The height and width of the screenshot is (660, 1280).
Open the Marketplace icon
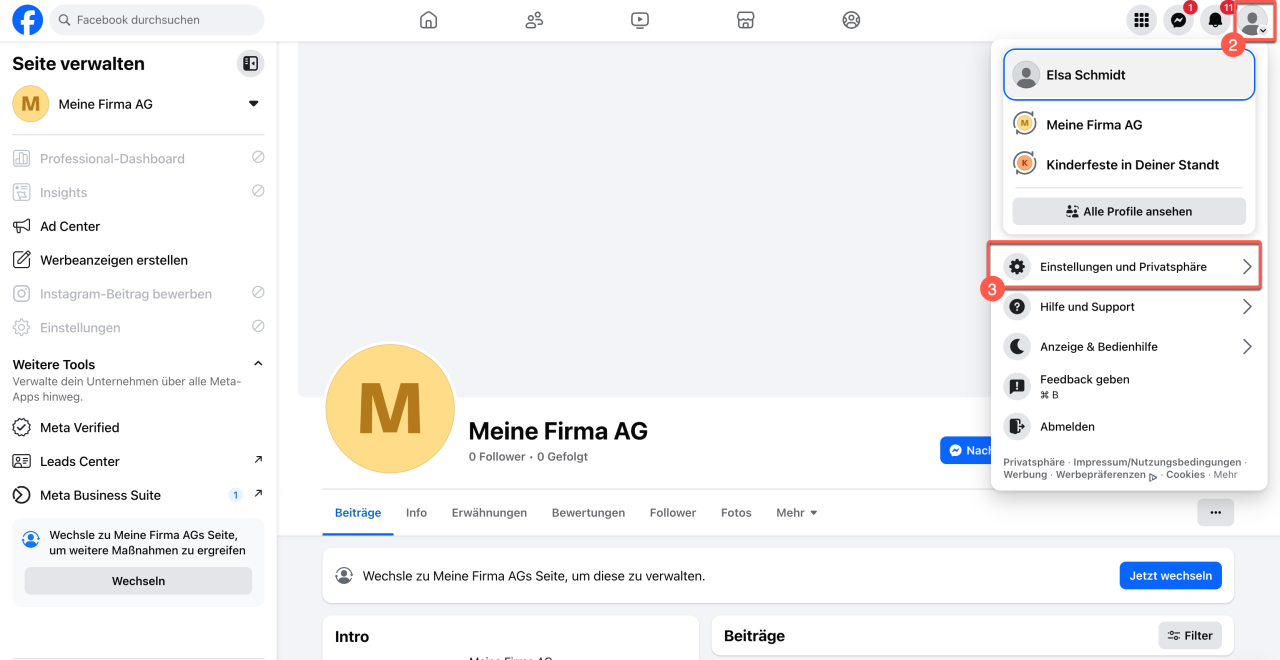tap(745, 20)
